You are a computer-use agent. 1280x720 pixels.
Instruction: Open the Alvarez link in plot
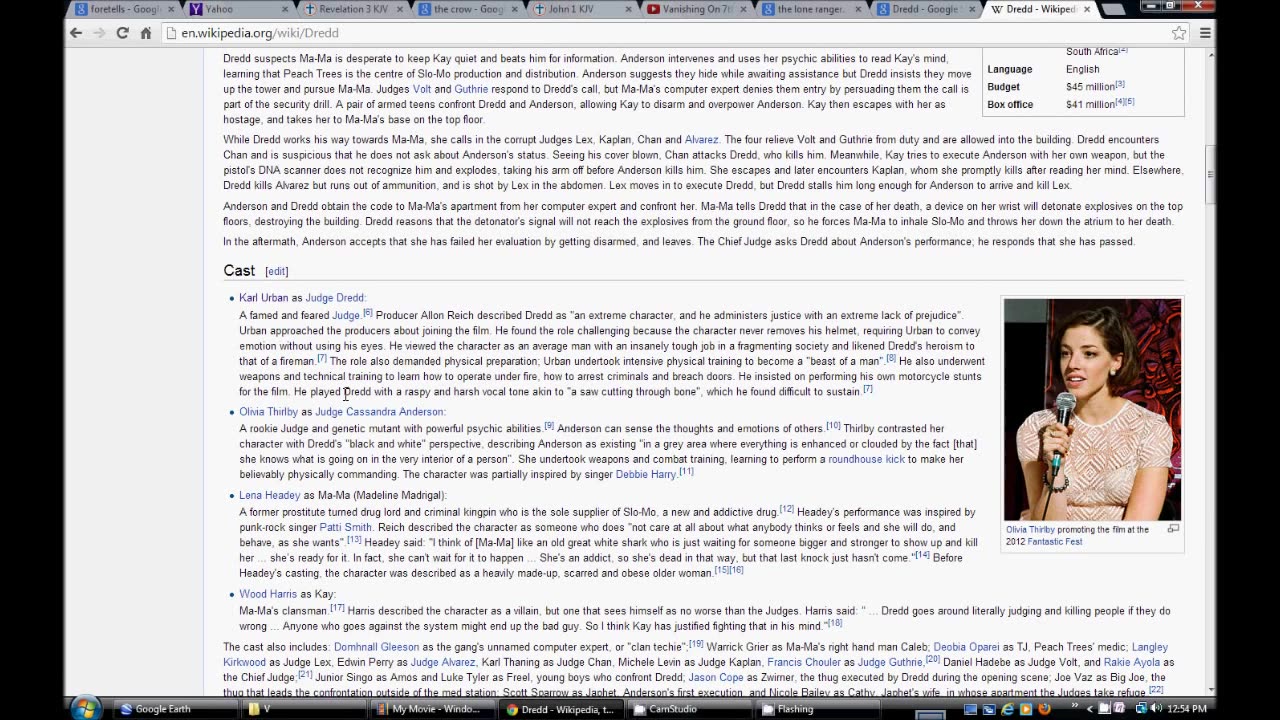pyautogui.click(x=701, y=140)
